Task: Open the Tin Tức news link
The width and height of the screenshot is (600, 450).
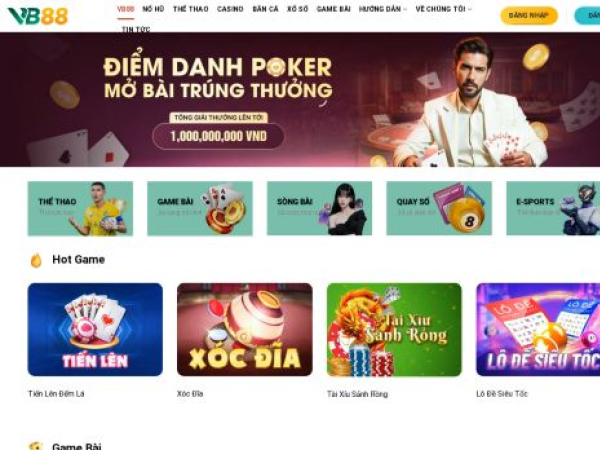Action: click(136, 29)
